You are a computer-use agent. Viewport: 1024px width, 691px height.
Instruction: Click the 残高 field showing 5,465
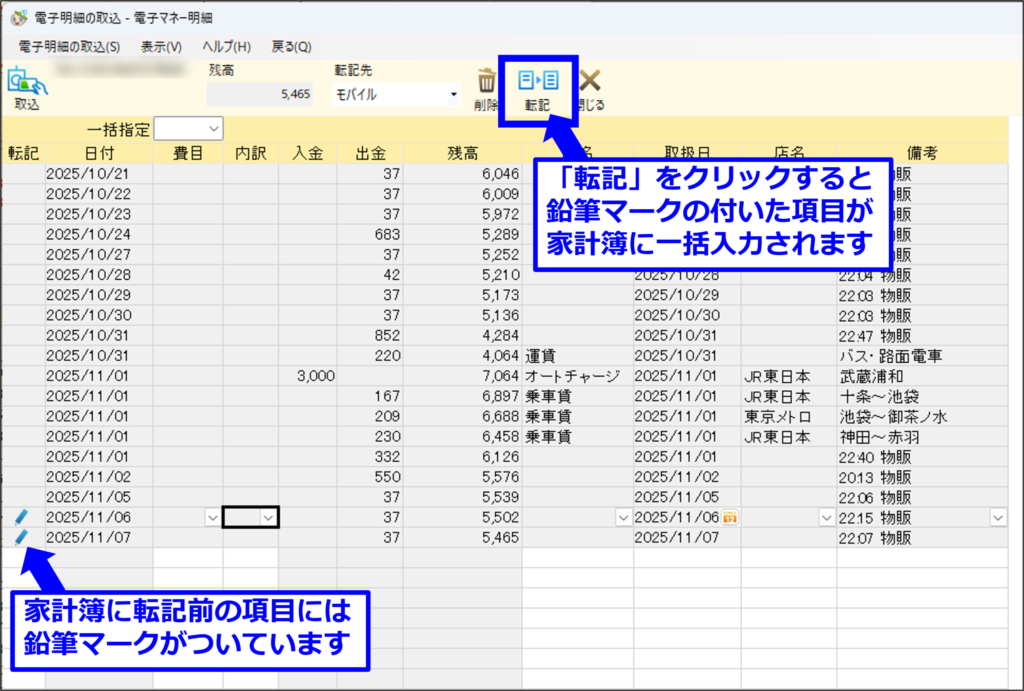tap(262, 95)
